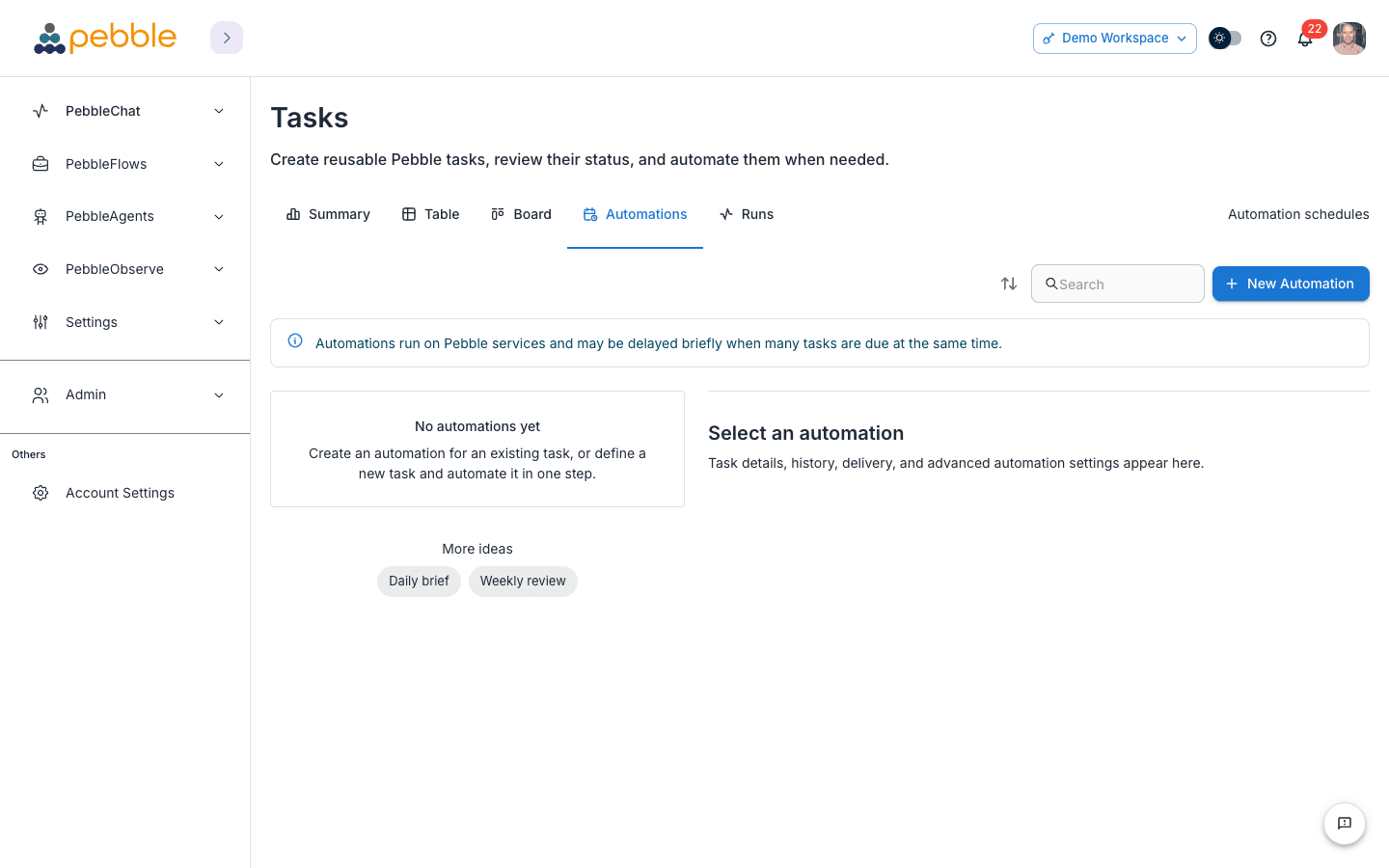This screenshot has height=868, width=1389.
Task: Select the Automations tab
Action: click(635, 214)
